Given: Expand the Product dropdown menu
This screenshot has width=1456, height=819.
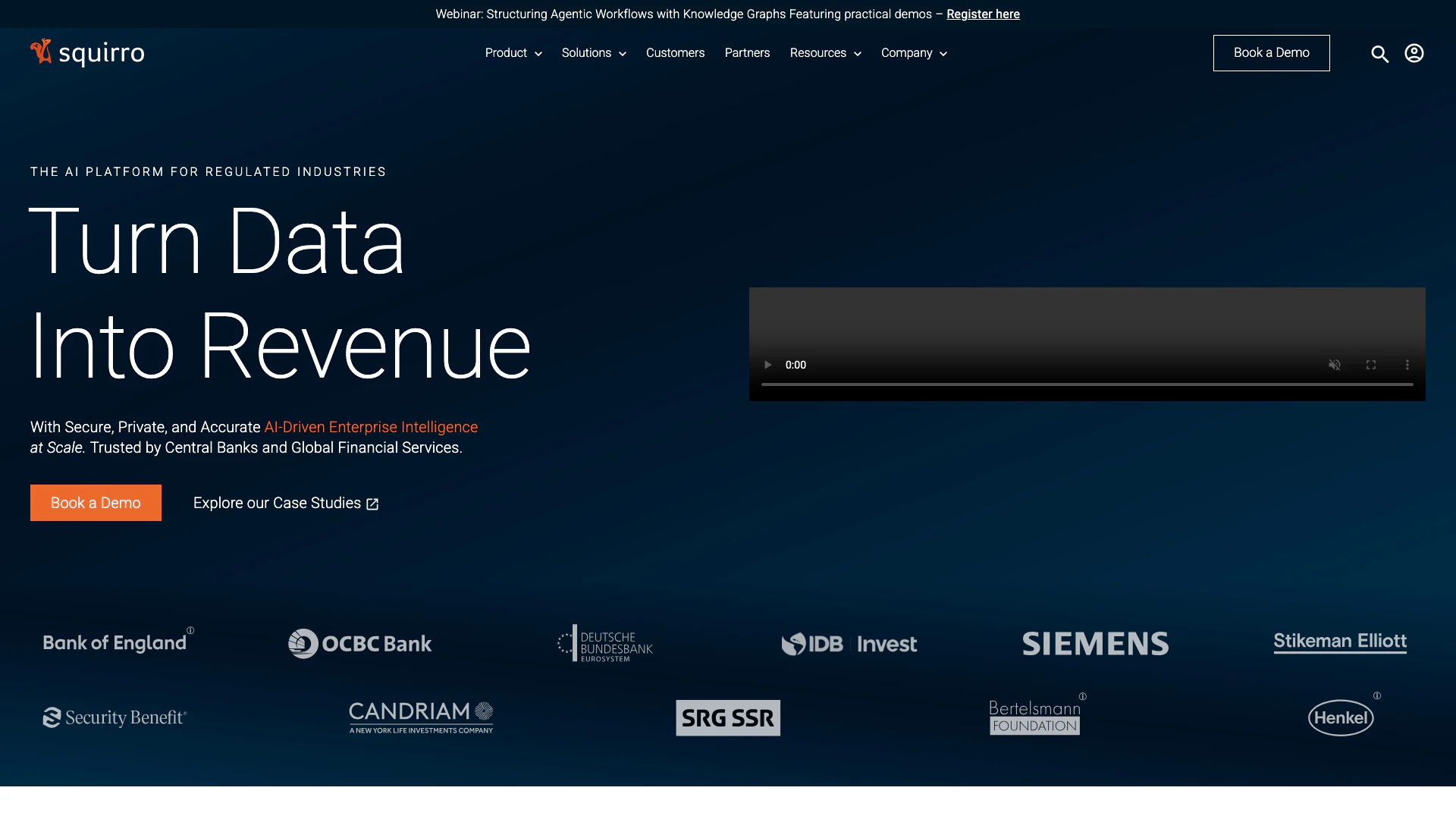Looking at the screenshot, I should [x=513, y=53].
